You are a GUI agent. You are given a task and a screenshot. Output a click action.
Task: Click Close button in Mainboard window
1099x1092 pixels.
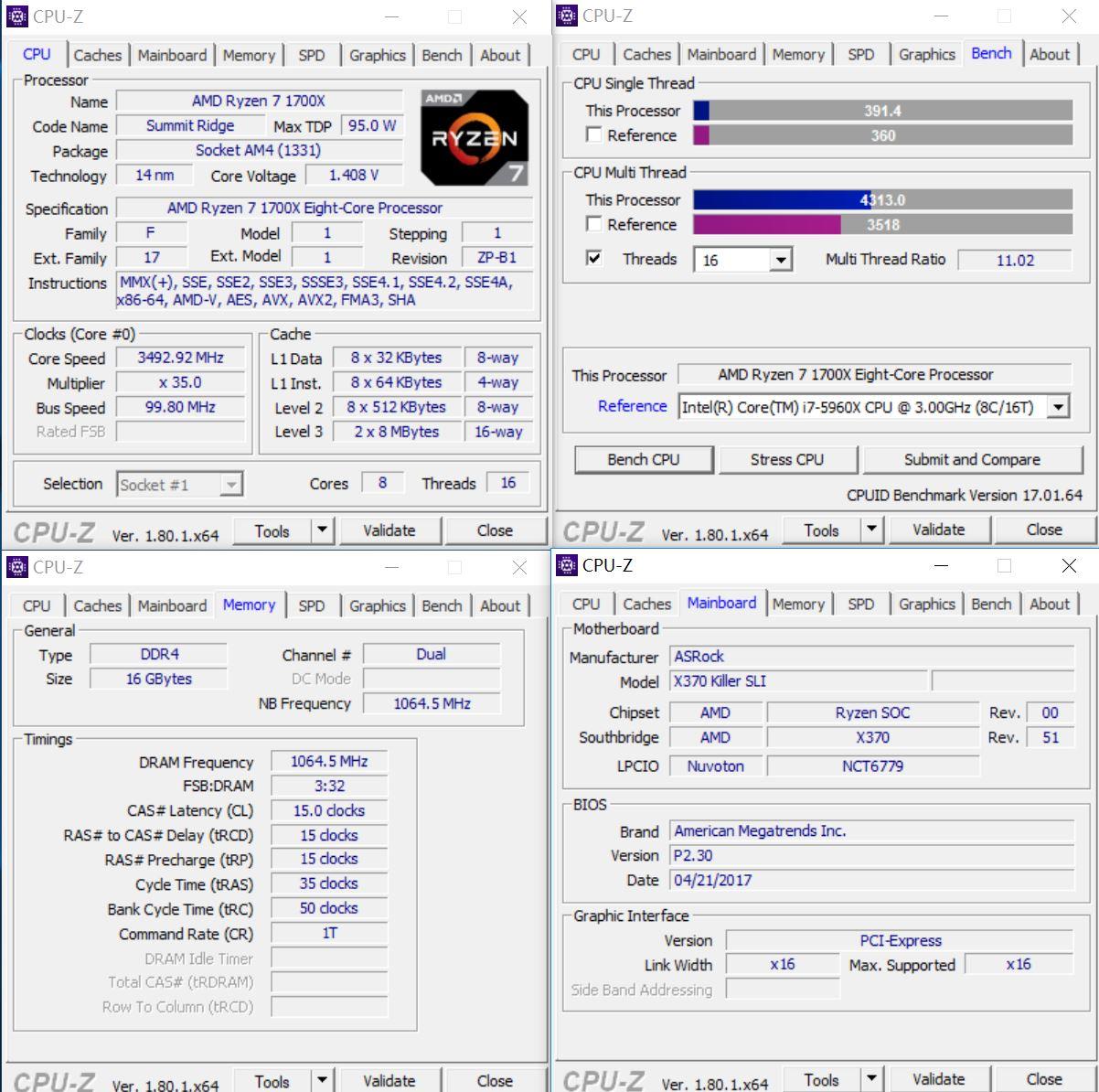click(1044, 1079)
